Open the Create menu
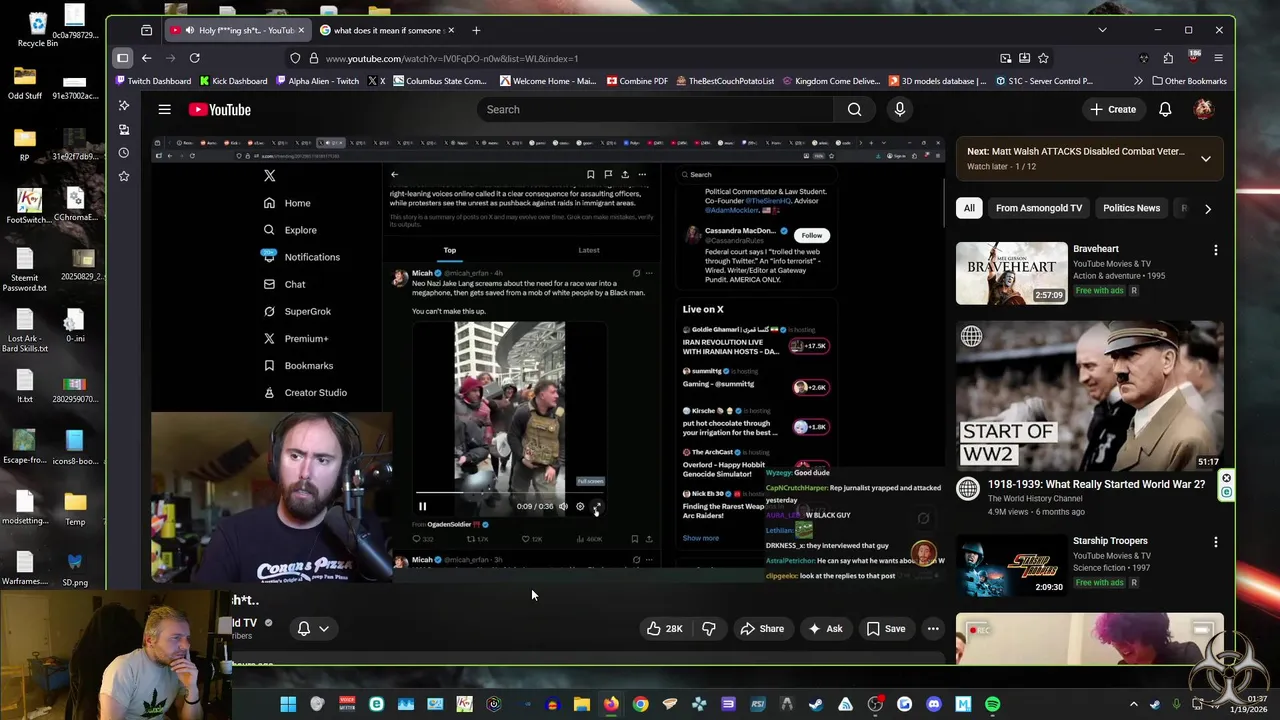The height and width of the screenshot is (720, 1280). click(1113, 110)
